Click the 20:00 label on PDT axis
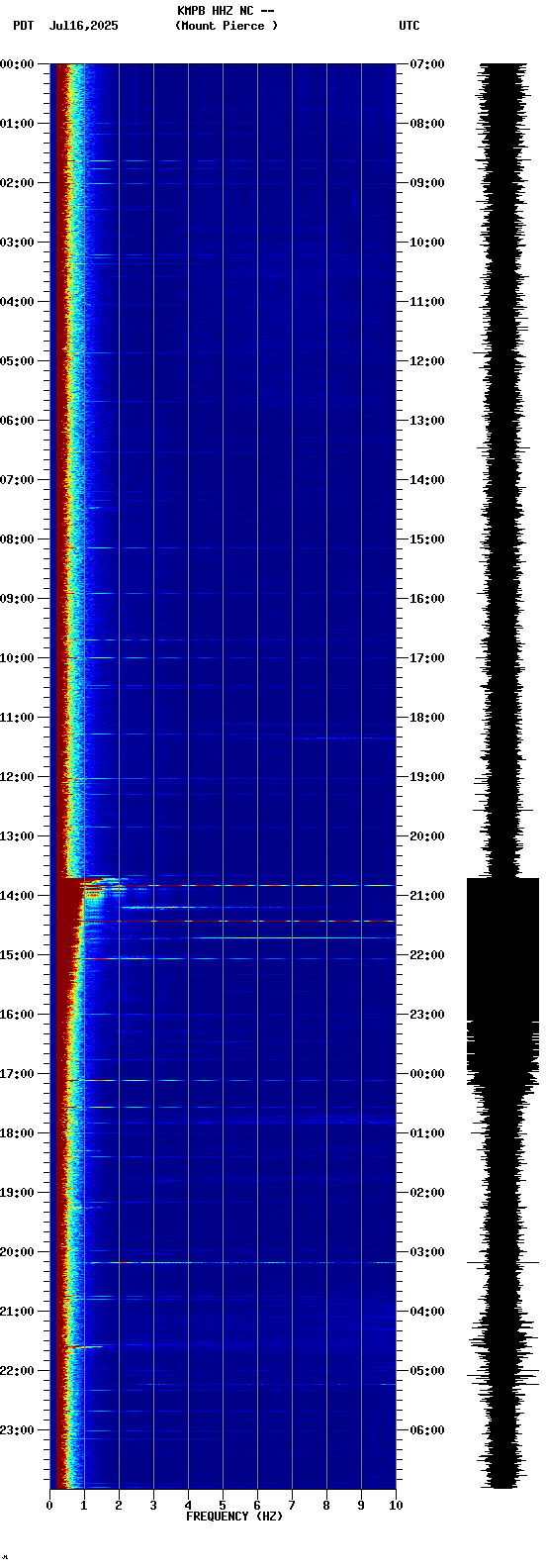546x1568 pixels. (x=17, y=1252)
